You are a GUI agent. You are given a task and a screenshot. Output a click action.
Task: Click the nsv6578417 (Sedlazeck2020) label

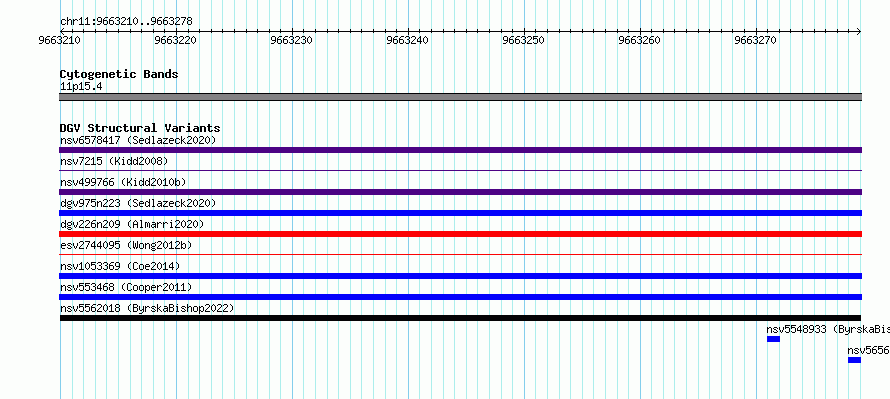coord(138,140)
